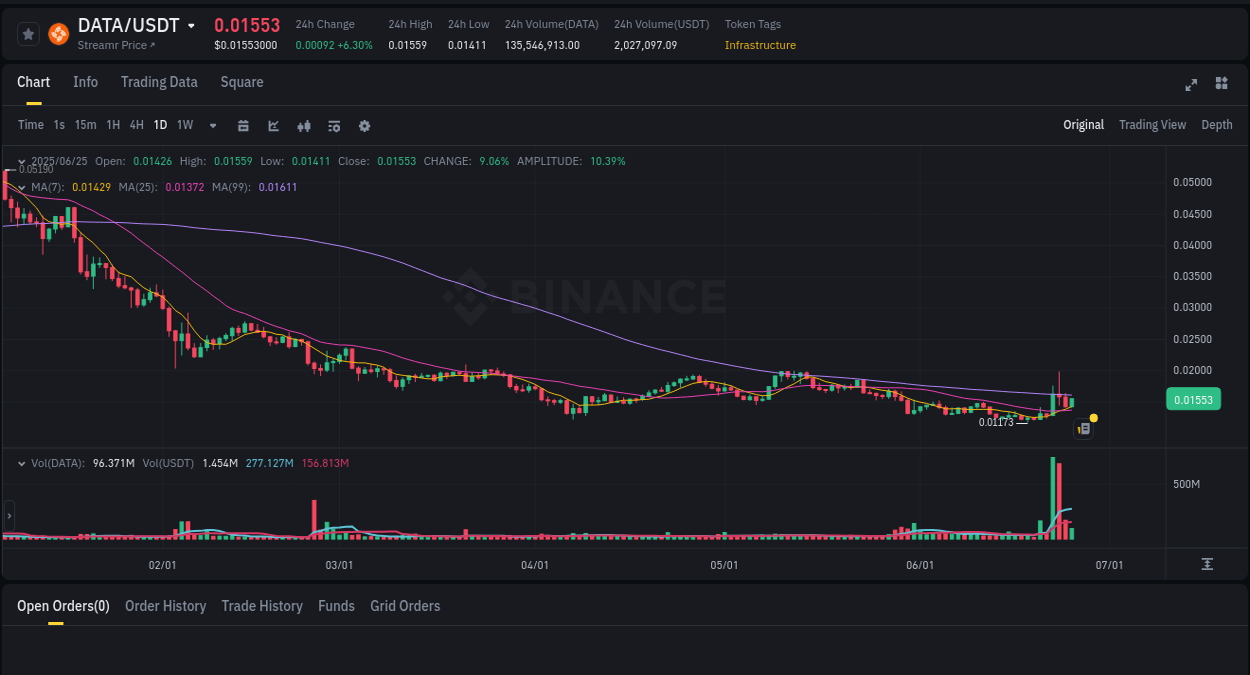
Task: Expand the moving averages row chevron
Action: pos(20,187)
